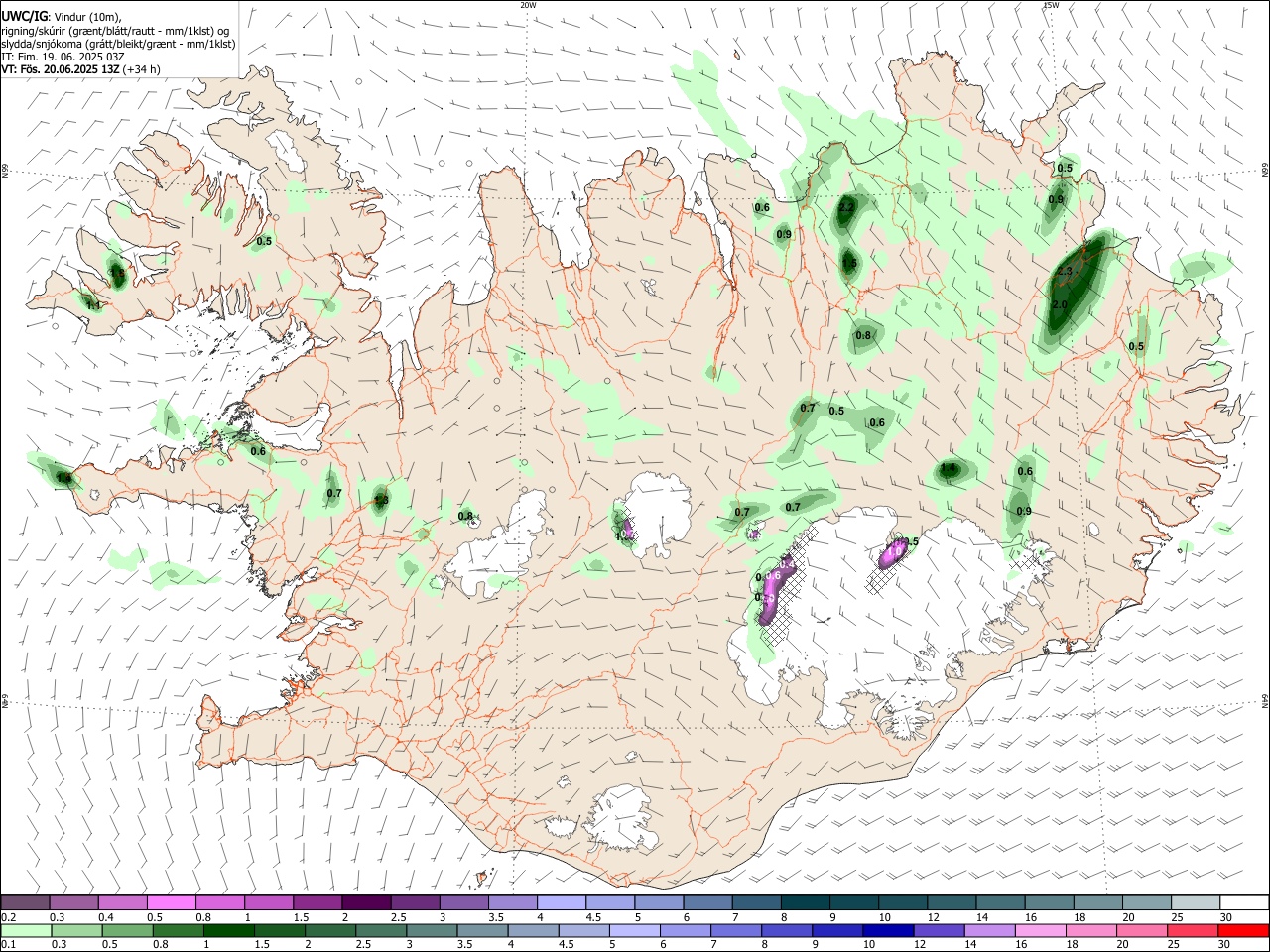
Task: Click the 1.1 value in the southern Westfjords
Action: (93, 305)
